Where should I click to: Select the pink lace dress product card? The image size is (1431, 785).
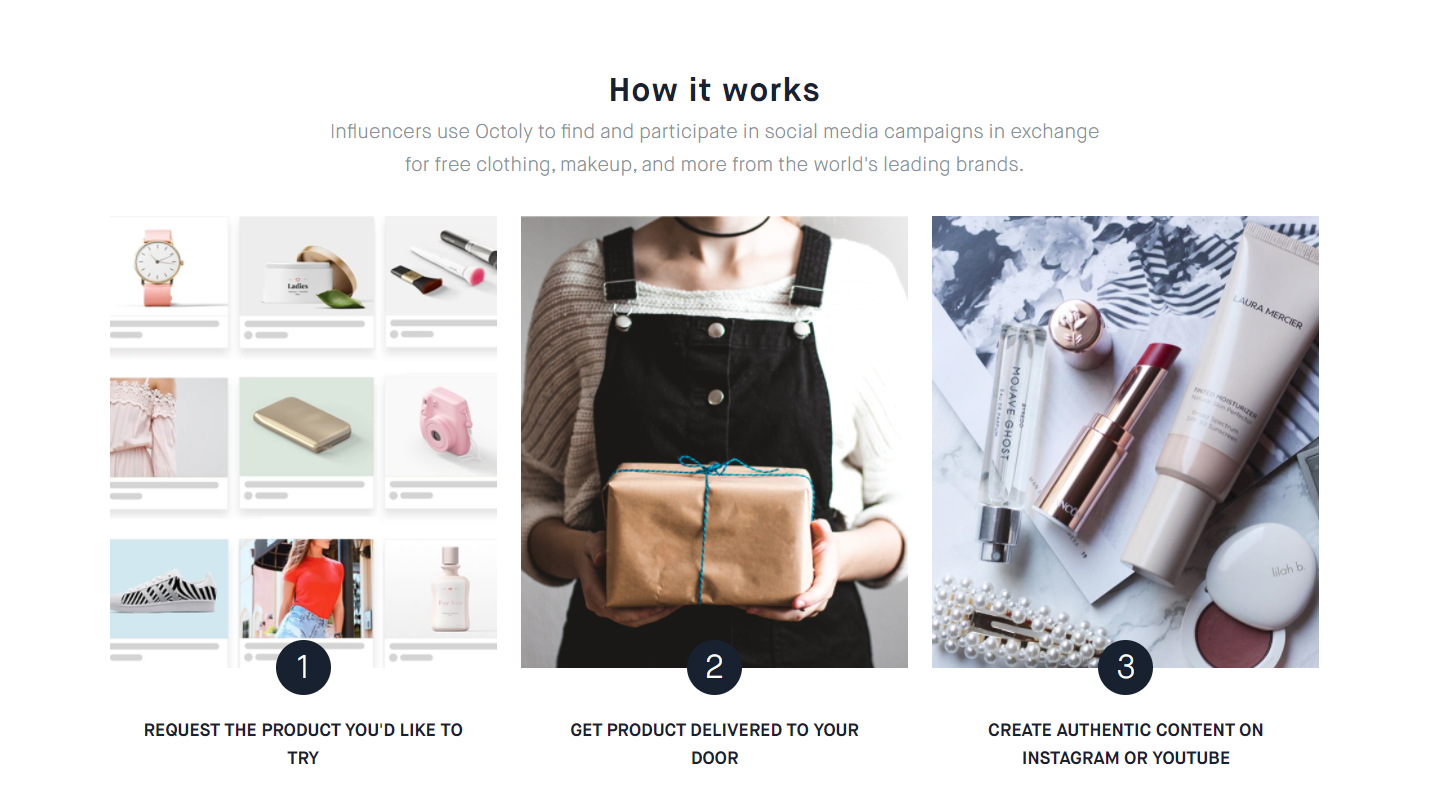[x=169, y=442]
